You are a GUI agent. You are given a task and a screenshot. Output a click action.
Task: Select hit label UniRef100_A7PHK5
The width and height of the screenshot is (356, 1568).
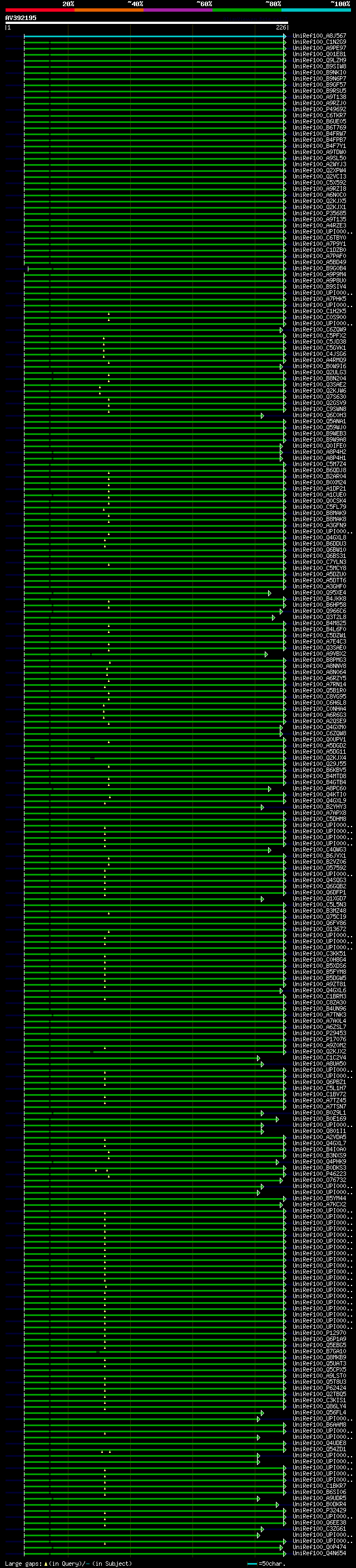[319, 299]
